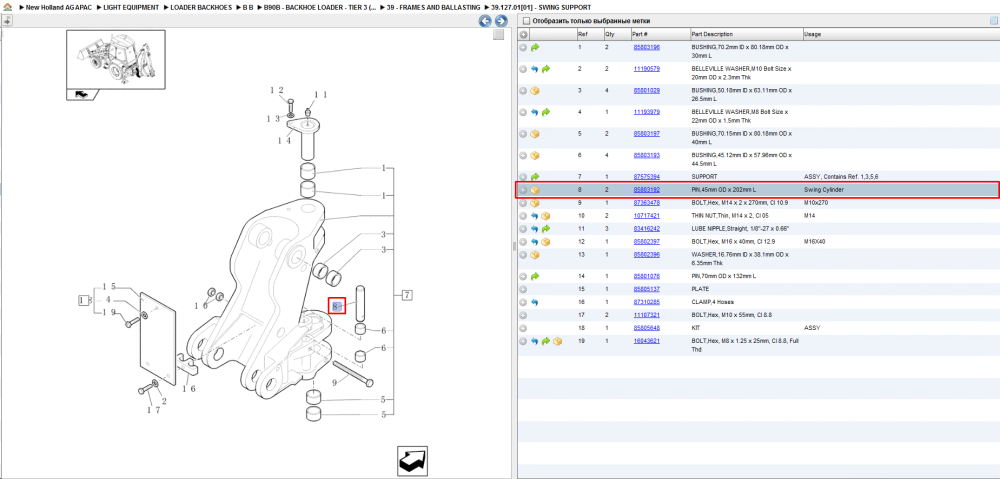Open part number 85803192 link
This screenshot has height=479, width=1000.
click(646, 190)
